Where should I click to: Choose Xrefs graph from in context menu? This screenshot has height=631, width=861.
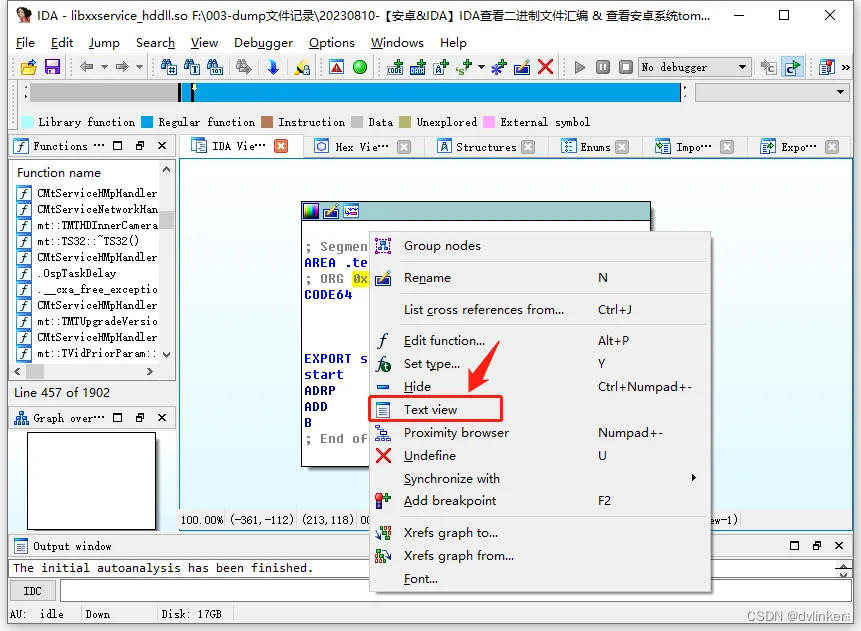(459, 556)
